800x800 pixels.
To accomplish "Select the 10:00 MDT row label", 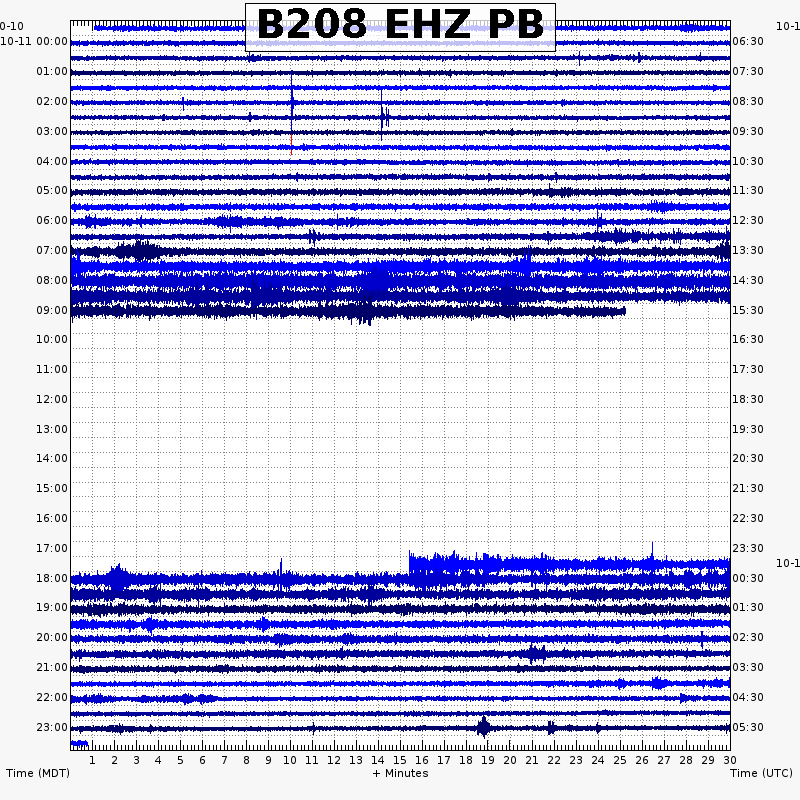I will click(52, 339).
